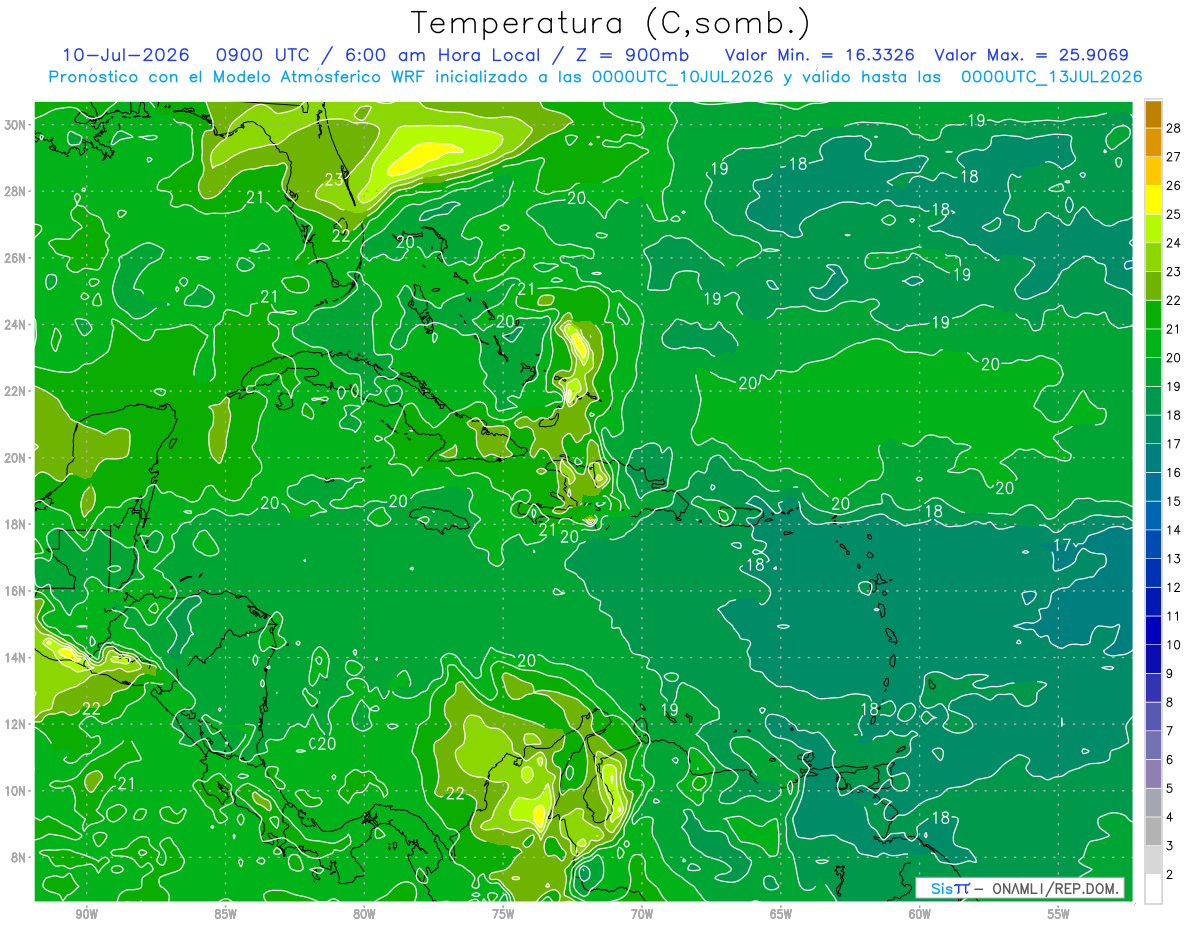Click the legend scale label '16'
Image resolution: width=1200 pixels, height=927 pixels.
[1174, 472]
